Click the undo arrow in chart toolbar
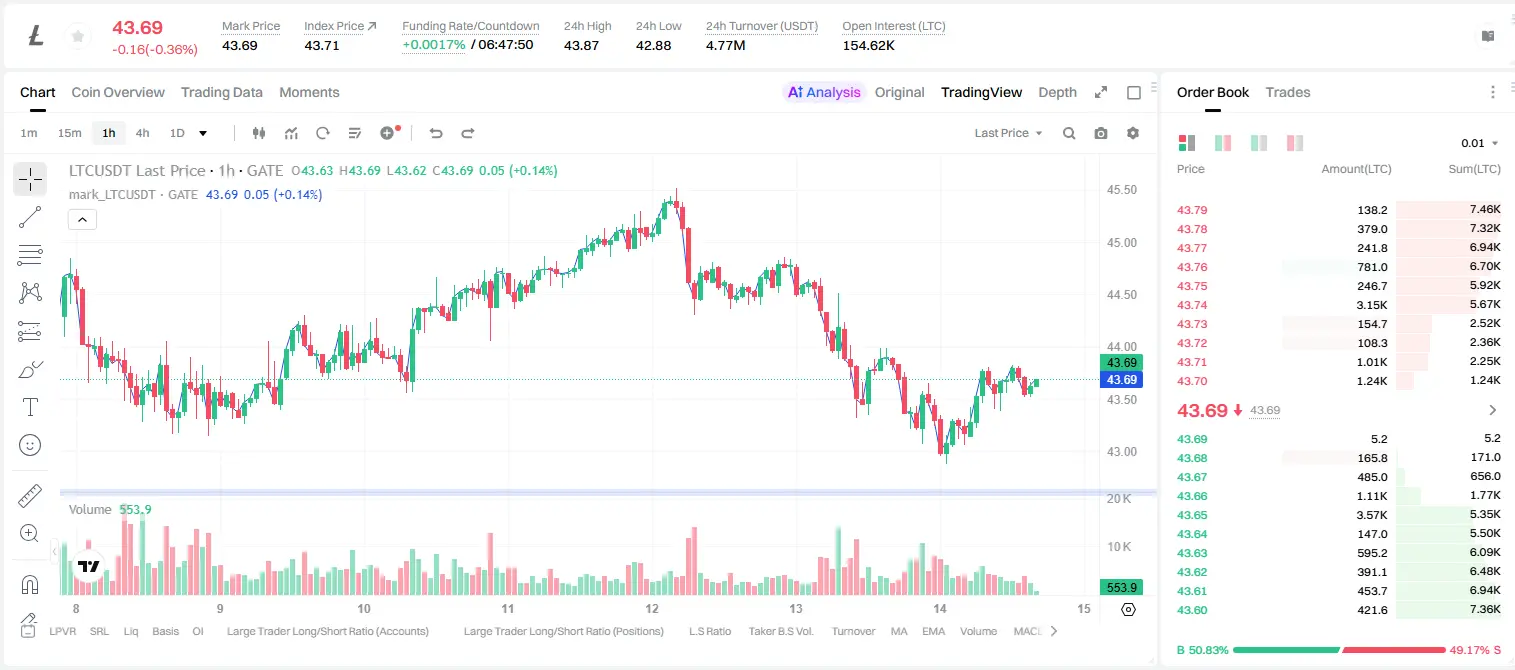Screen dimensions: 1515x670 435,133
